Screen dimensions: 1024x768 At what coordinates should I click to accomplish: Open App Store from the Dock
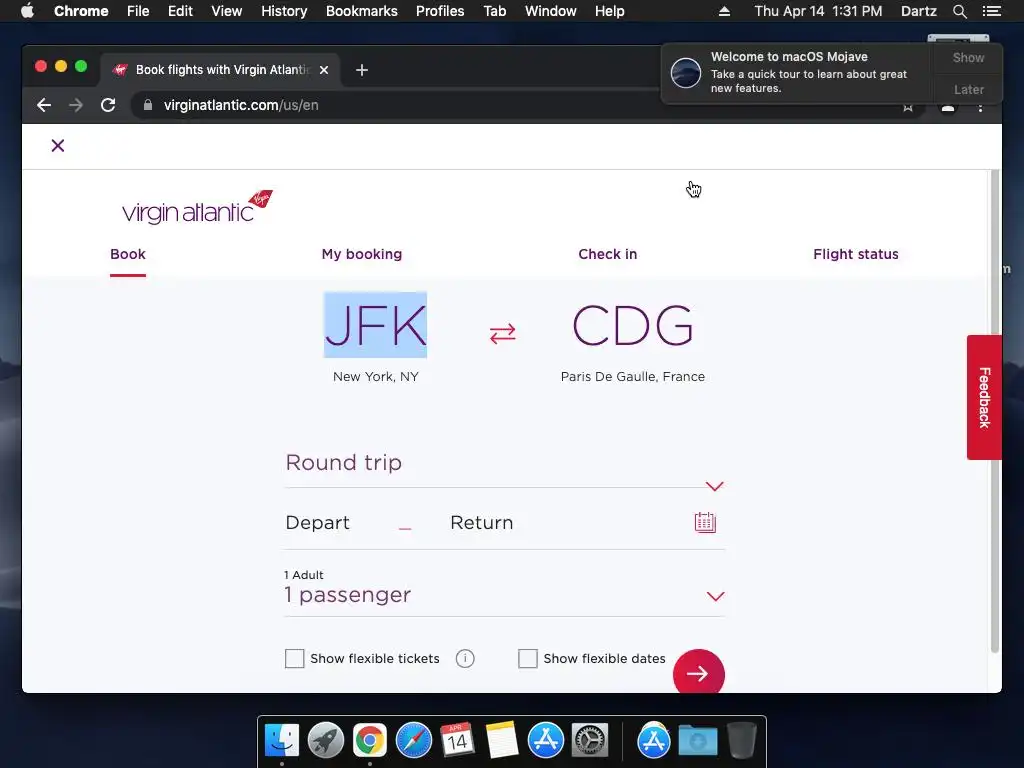tap(545, 741)
